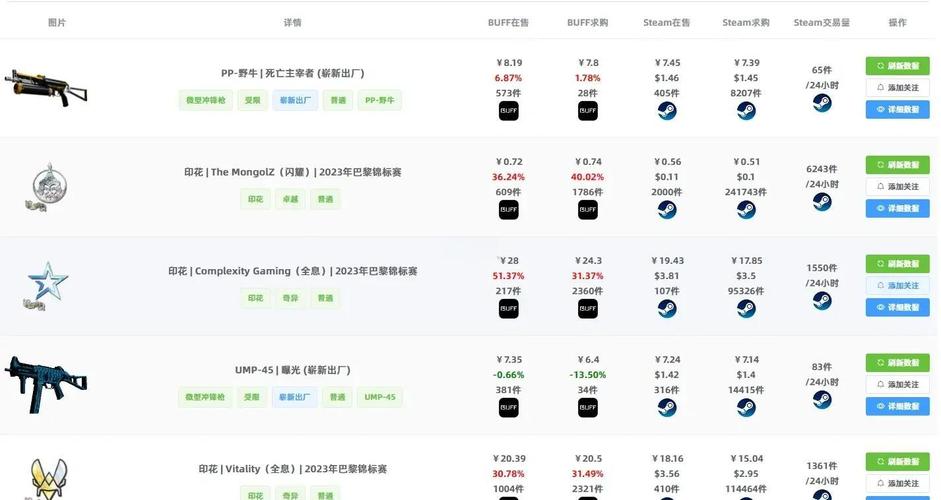Open BUFF在售 icon for The MongolZ sticker

(508, 210)
